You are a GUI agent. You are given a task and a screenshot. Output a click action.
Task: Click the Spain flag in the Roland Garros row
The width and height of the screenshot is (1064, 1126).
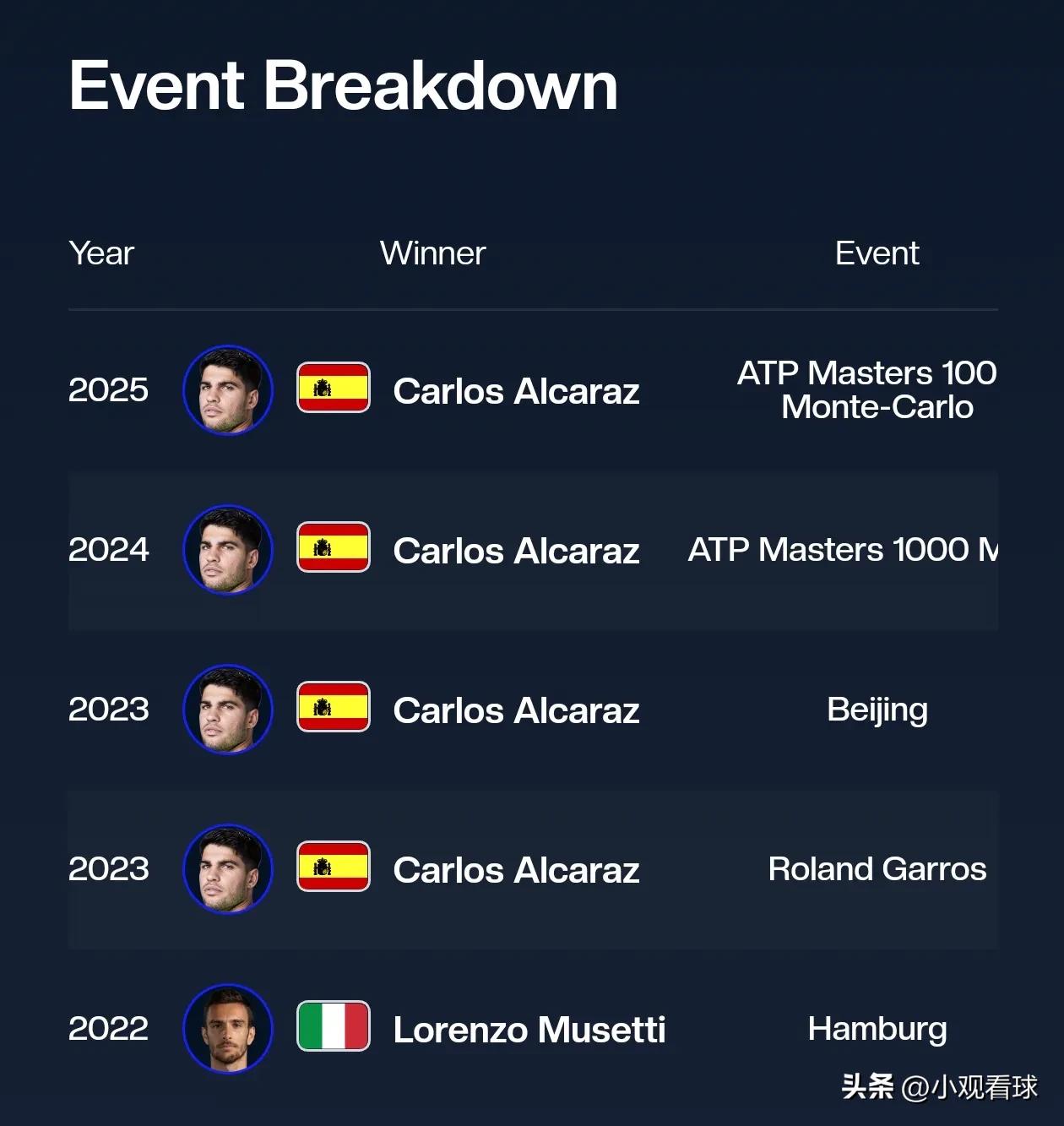[334, 867]
